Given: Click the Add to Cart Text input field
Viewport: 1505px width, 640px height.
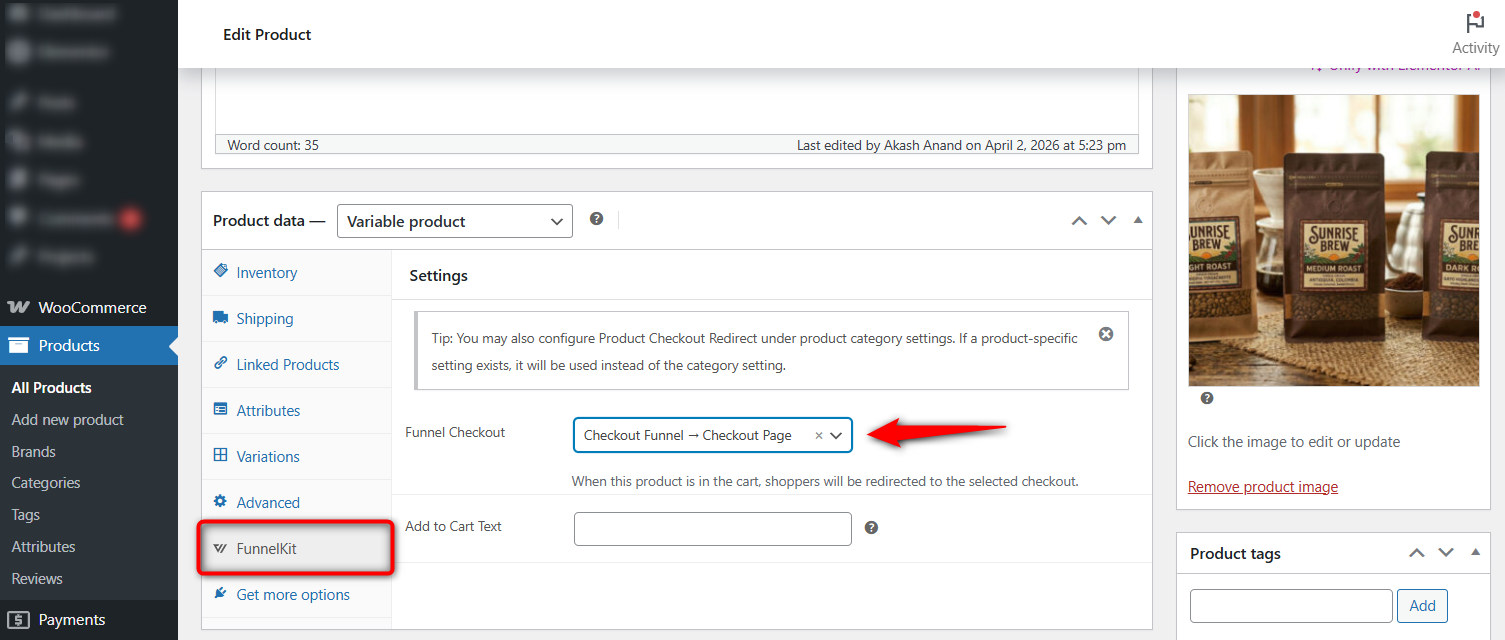Looking at the screenshot, I should (712, 528).
